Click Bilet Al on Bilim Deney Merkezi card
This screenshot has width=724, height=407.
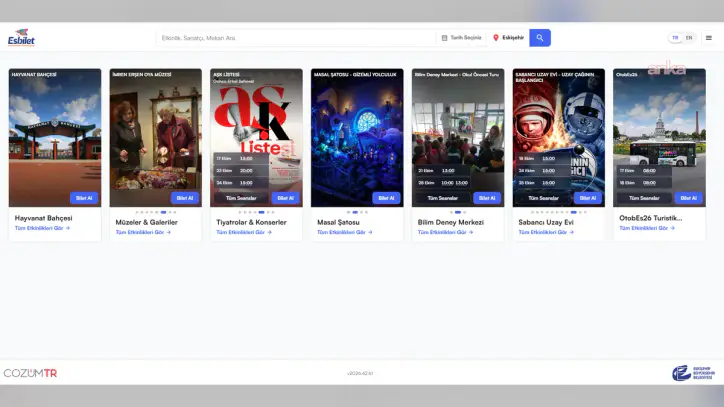point(487,198)
